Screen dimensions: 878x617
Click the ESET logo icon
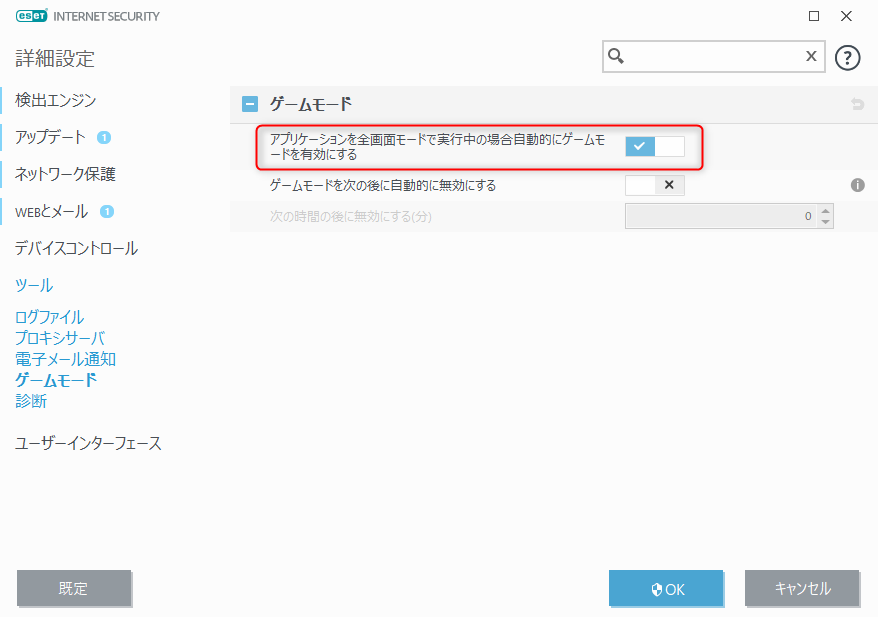click(x=31, y=15)
